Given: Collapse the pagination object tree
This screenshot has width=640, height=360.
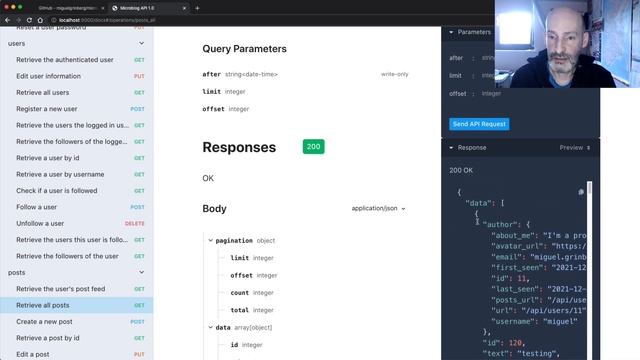Looking at the screenshot, I should pyautogui.click(x=211, y=240).
